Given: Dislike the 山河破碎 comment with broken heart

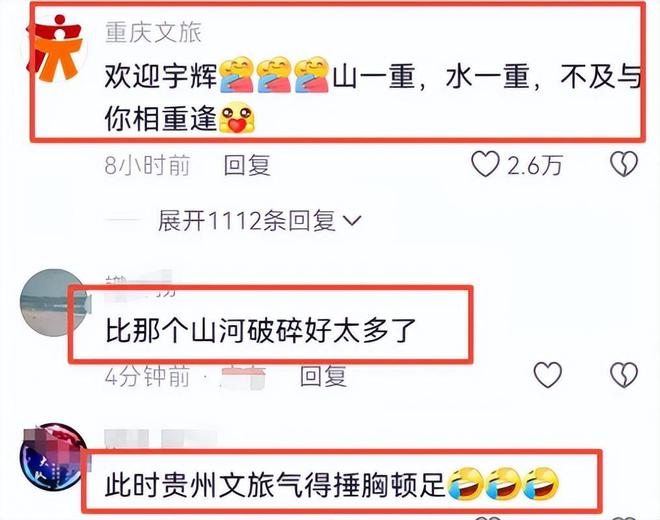Looking at the screenshot, I should (624, 375).
